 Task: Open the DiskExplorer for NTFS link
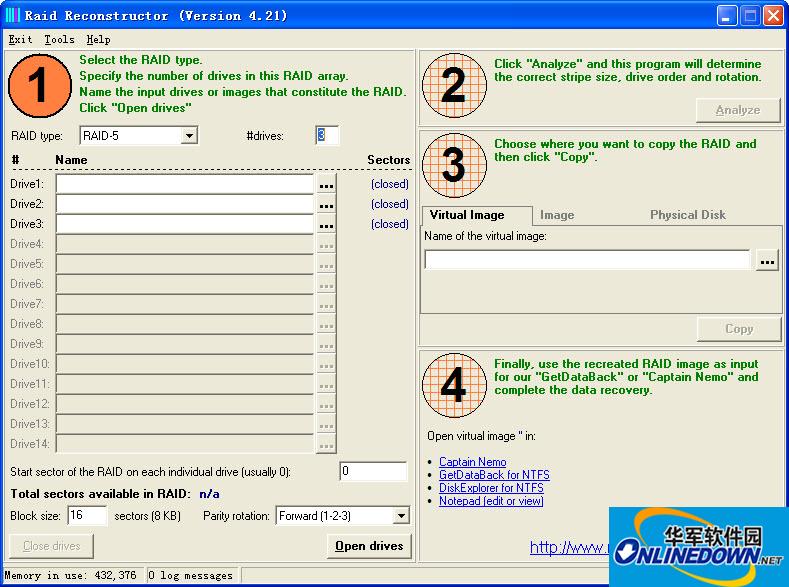491,488
